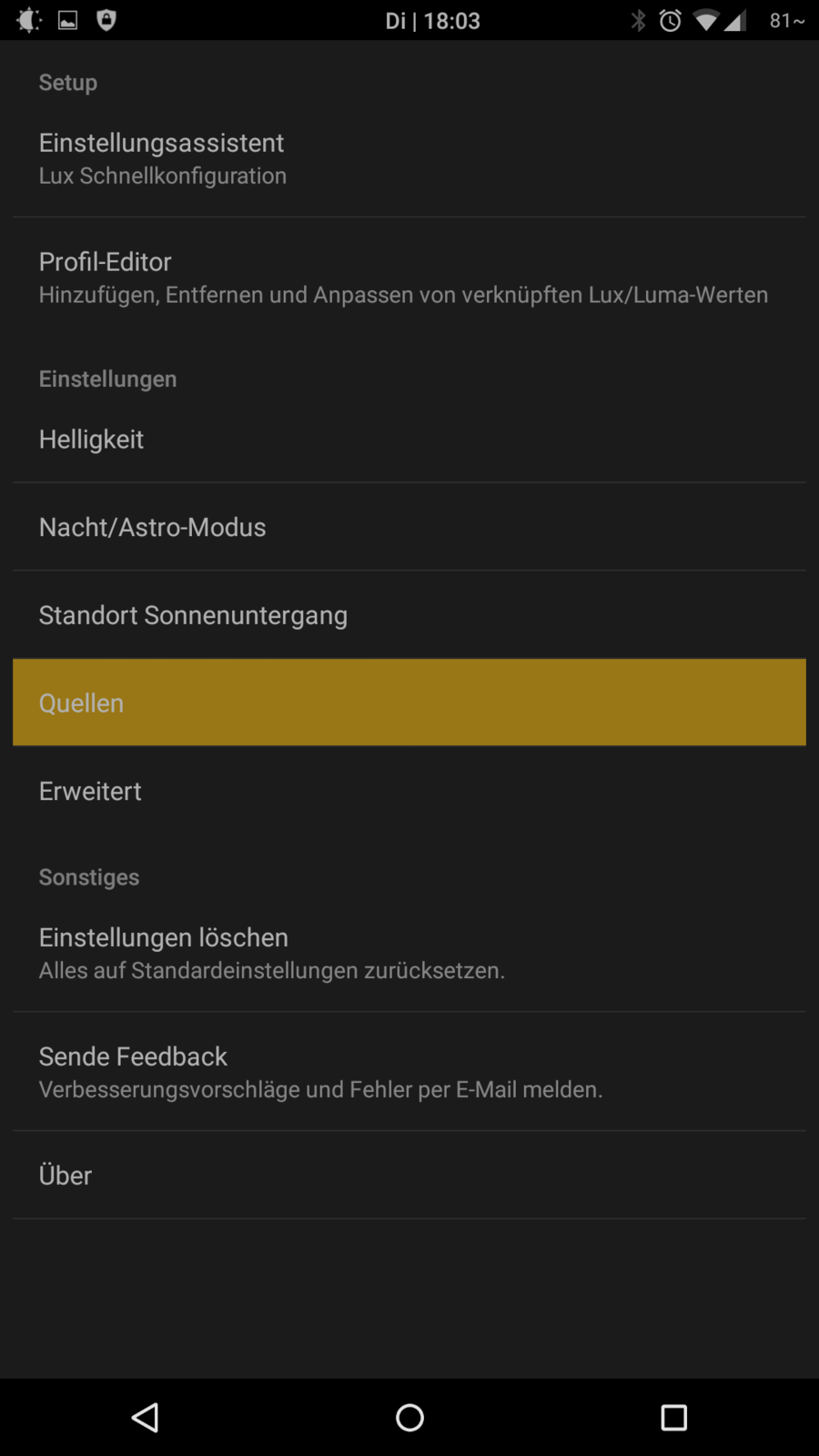Viewport: 819px width, 1456px height.
Task: Tap the alarm clock status icon
Action: 671,20
